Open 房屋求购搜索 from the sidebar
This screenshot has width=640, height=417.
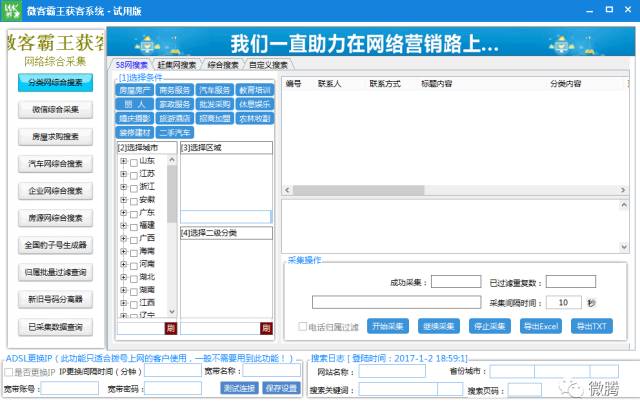point(56,137)
